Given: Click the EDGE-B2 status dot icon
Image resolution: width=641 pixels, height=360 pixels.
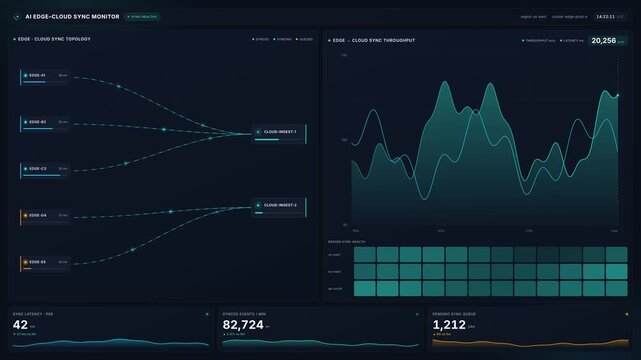Looking at the screenshot, I should 25,122.
